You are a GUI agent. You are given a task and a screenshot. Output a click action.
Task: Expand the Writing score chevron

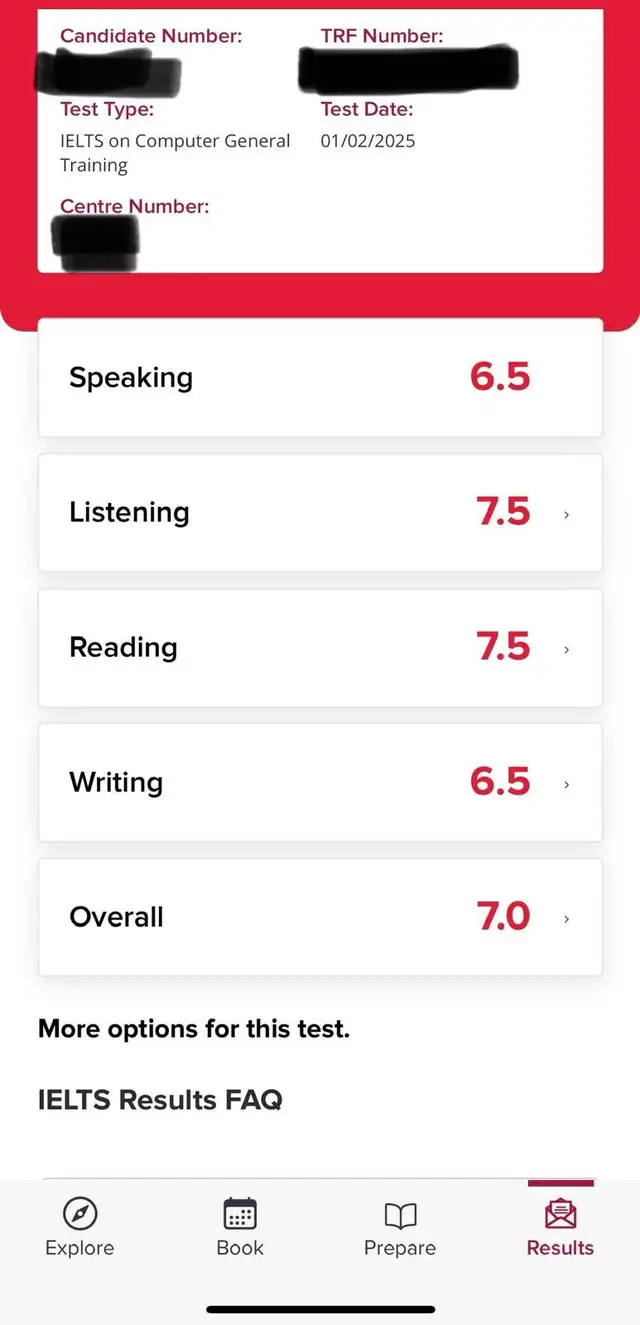(x=567, y=784)
